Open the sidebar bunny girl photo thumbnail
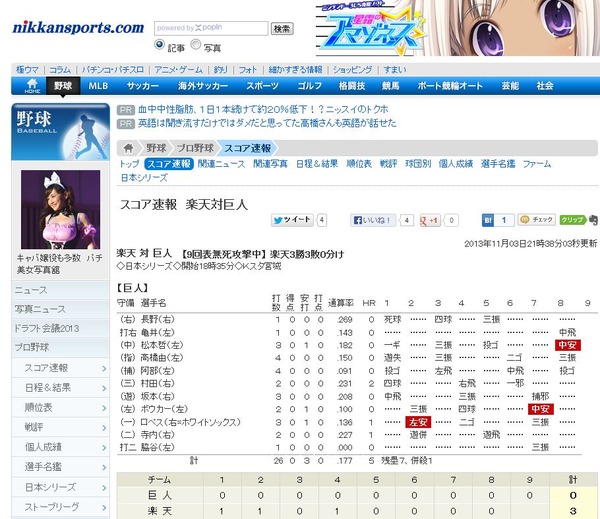The width and height of the screenshot is (600, 519). [x=60, y=210]
